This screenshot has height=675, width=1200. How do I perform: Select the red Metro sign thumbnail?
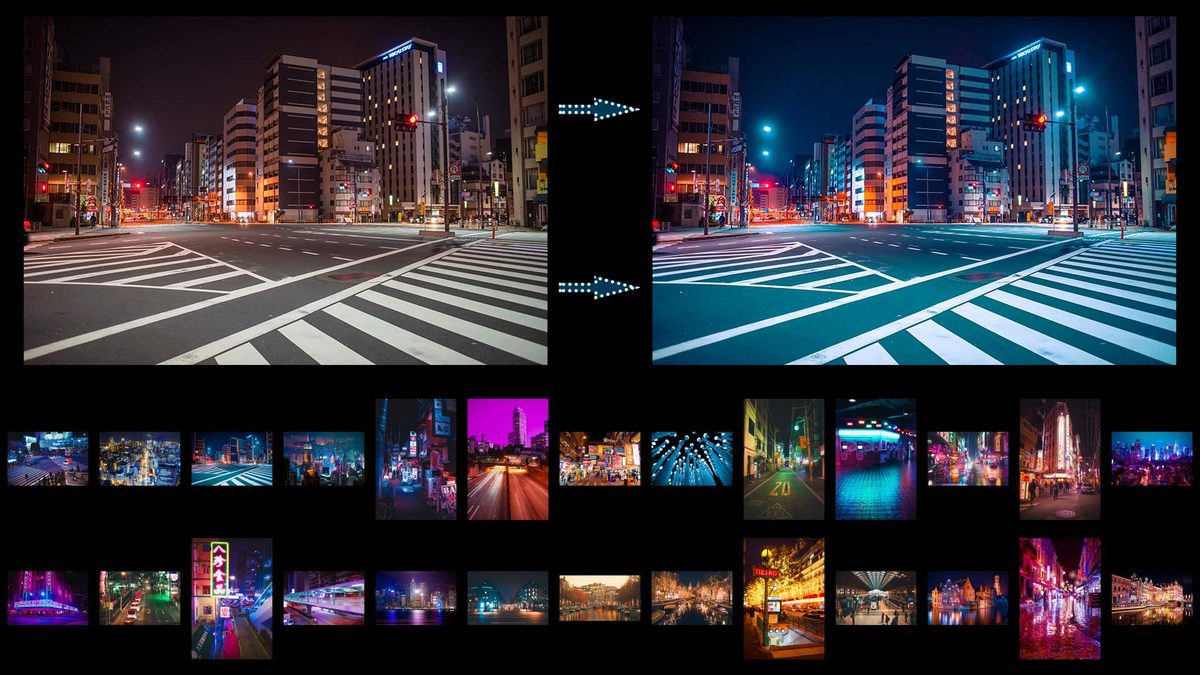tap(784, 598)
